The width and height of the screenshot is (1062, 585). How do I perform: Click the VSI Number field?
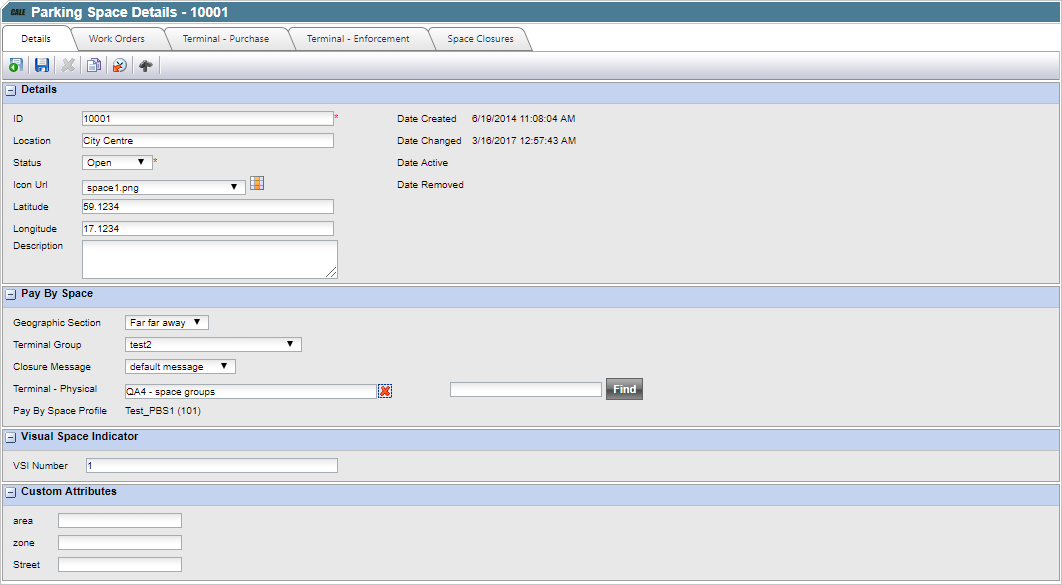point(212,466)
